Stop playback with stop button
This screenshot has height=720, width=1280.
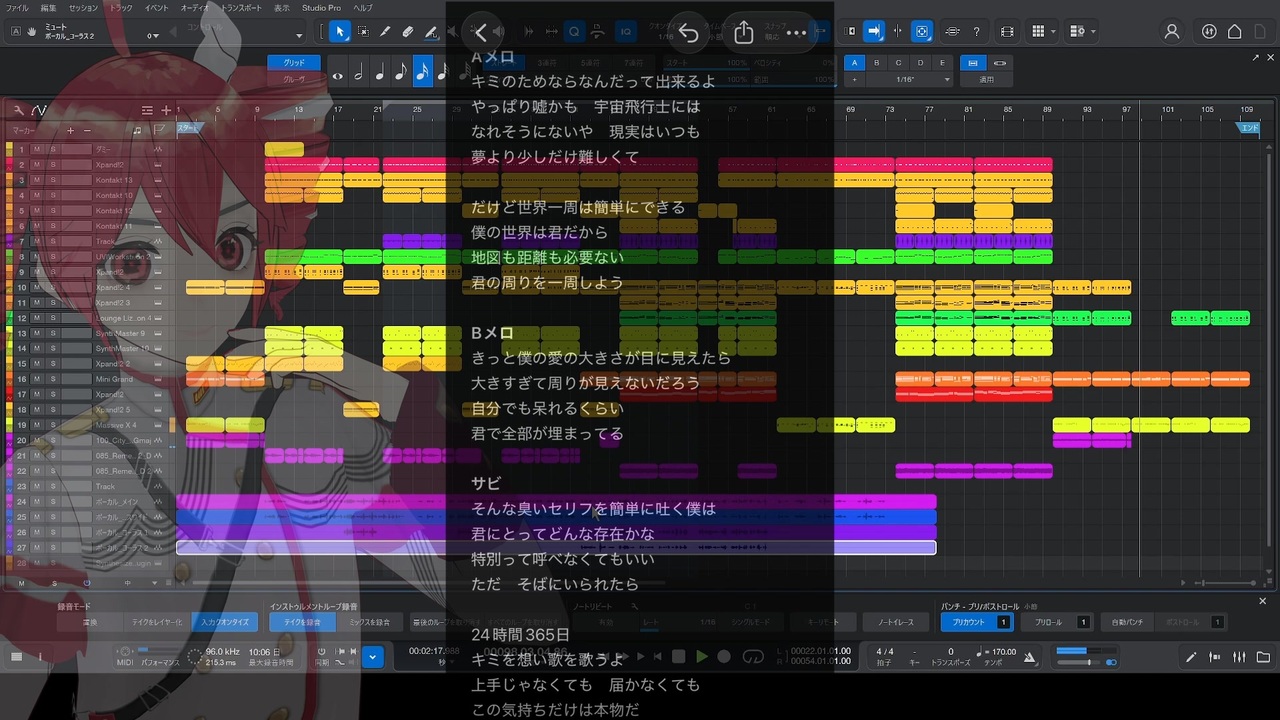coord(679,657)
